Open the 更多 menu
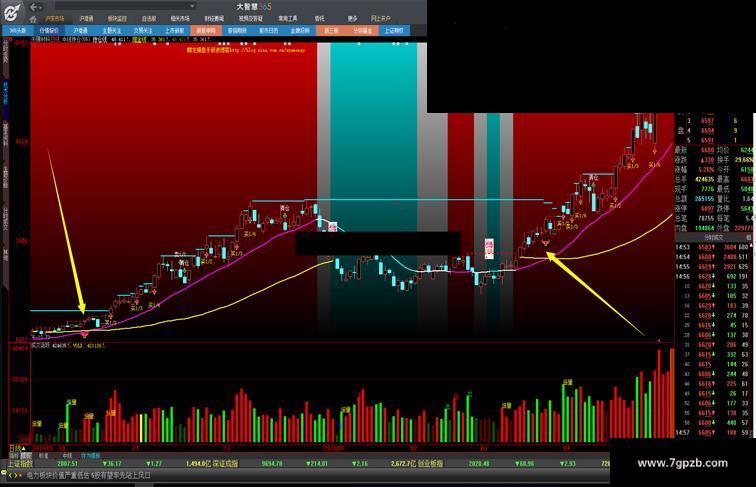This screenshot has height=487, width=756. [x=352, y=18]
